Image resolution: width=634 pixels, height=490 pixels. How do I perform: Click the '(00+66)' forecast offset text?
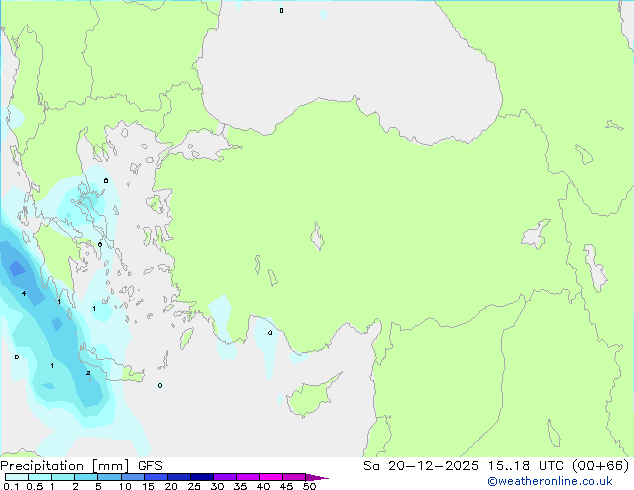600,466
